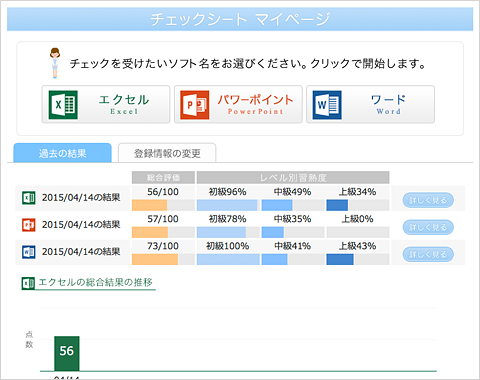Click the green chart bar labeled 56

[x=67, y=353]
